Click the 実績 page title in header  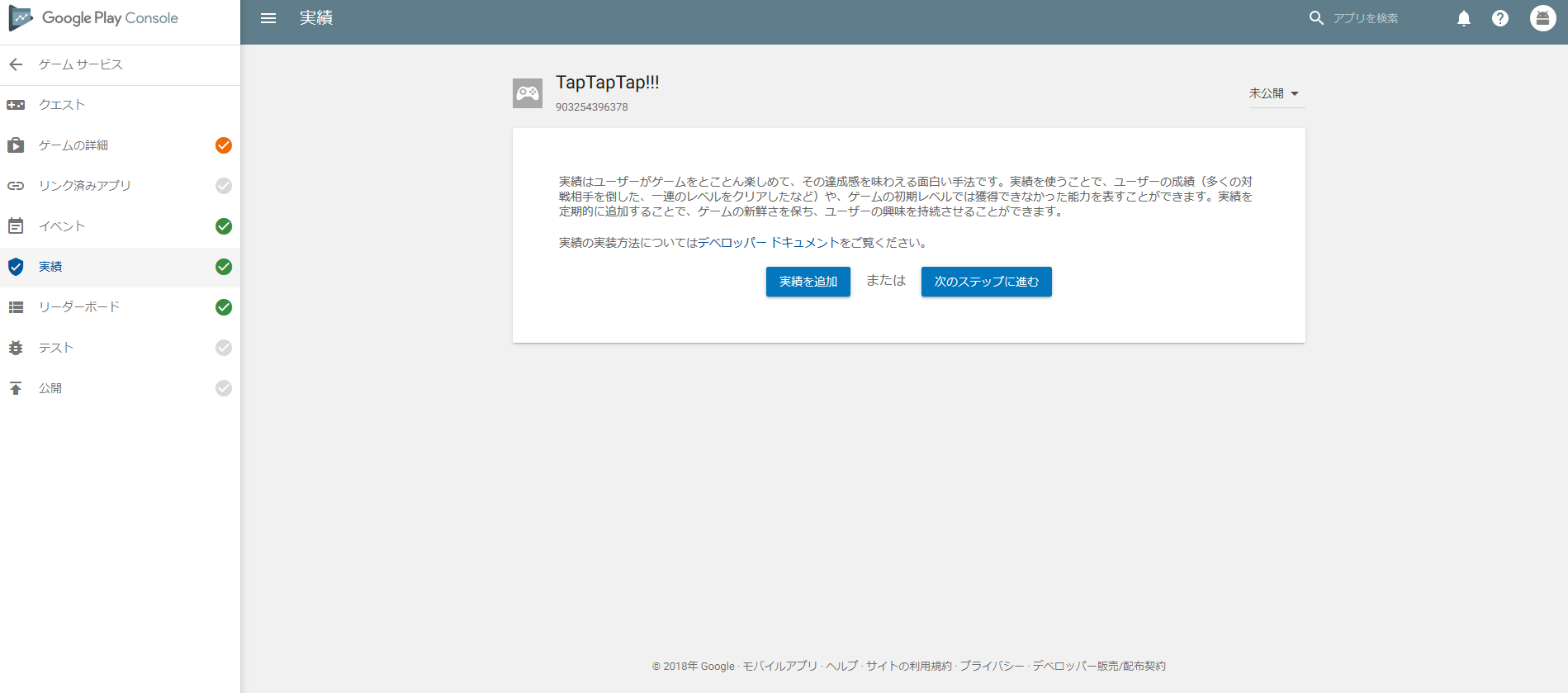coord(316,18)
